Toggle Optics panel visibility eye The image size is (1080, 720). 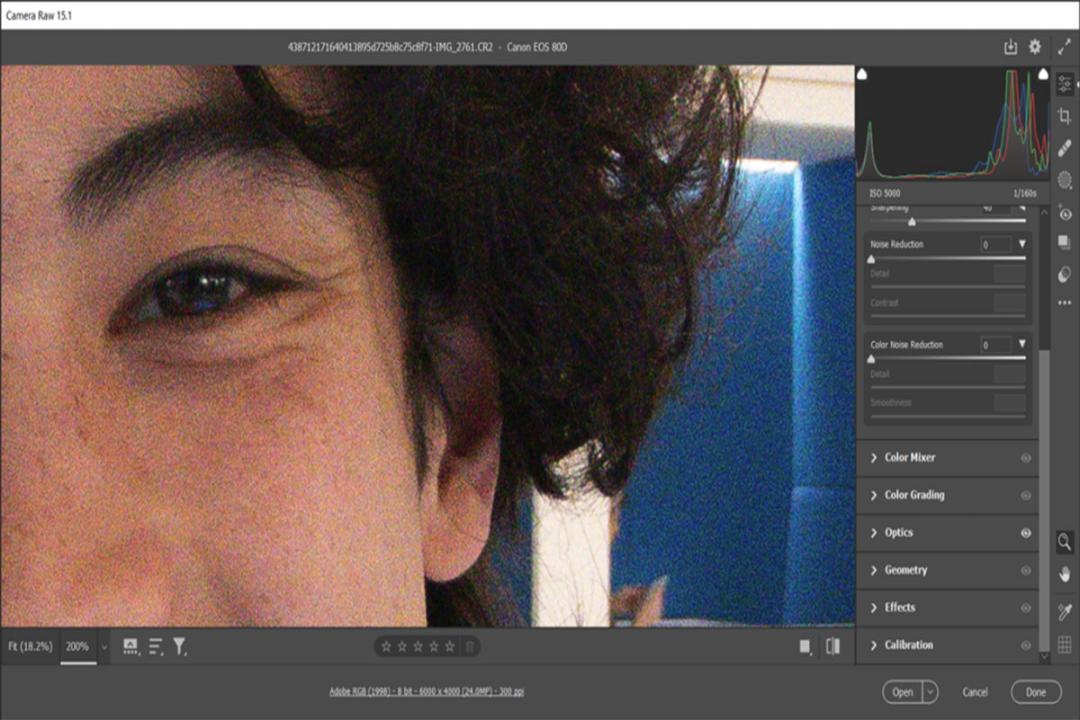tap(1026, 533)
